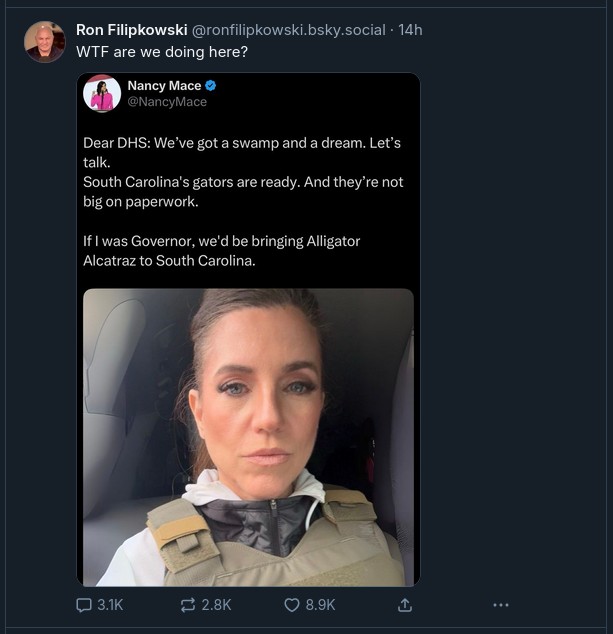
Task: Click the 3.1K reply count
Action: (110, 605)
